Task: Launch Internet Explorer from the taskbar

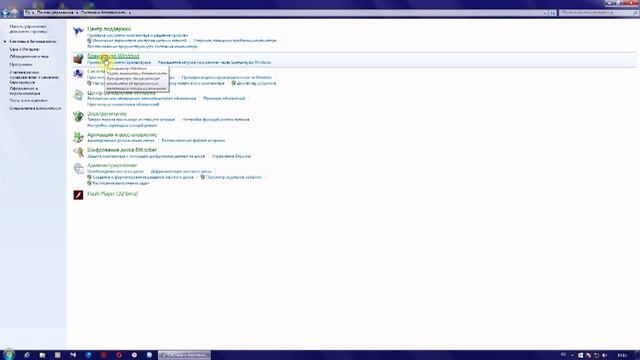Action: pyautogui.click(x=27, y=355)
